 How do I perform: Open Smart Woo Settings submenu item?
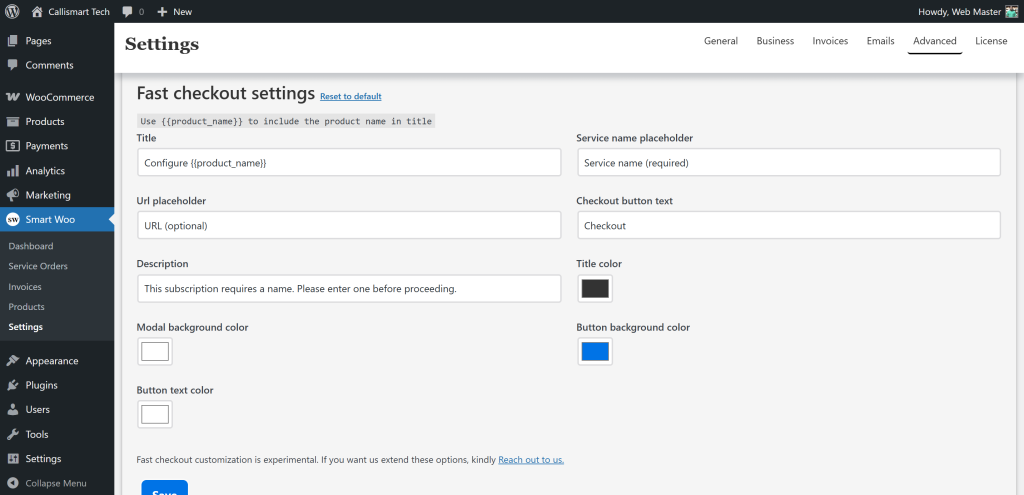point(25,327)
